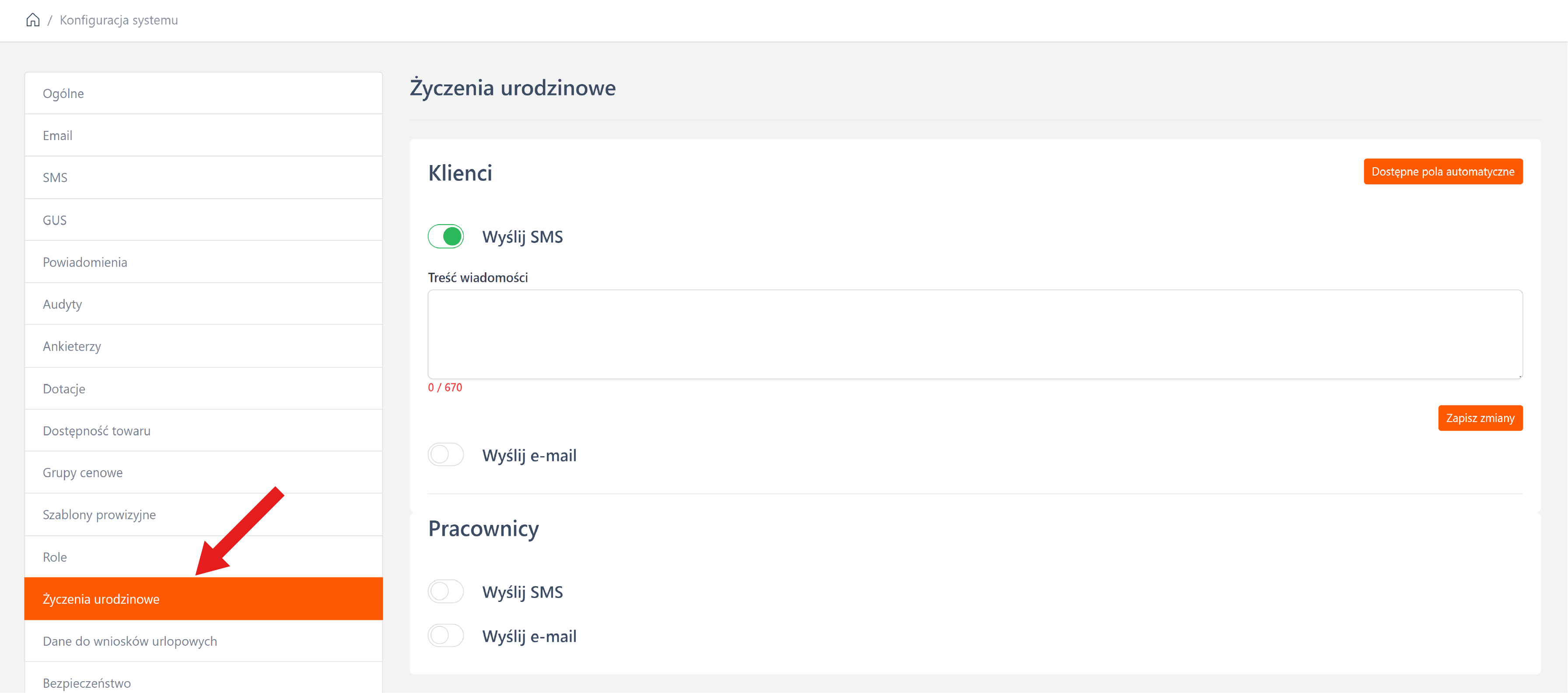This screenshot has width=1568, height=693.
Task: Select Powiadomienia in the sidebar
Action: click(x=85, y=263)
